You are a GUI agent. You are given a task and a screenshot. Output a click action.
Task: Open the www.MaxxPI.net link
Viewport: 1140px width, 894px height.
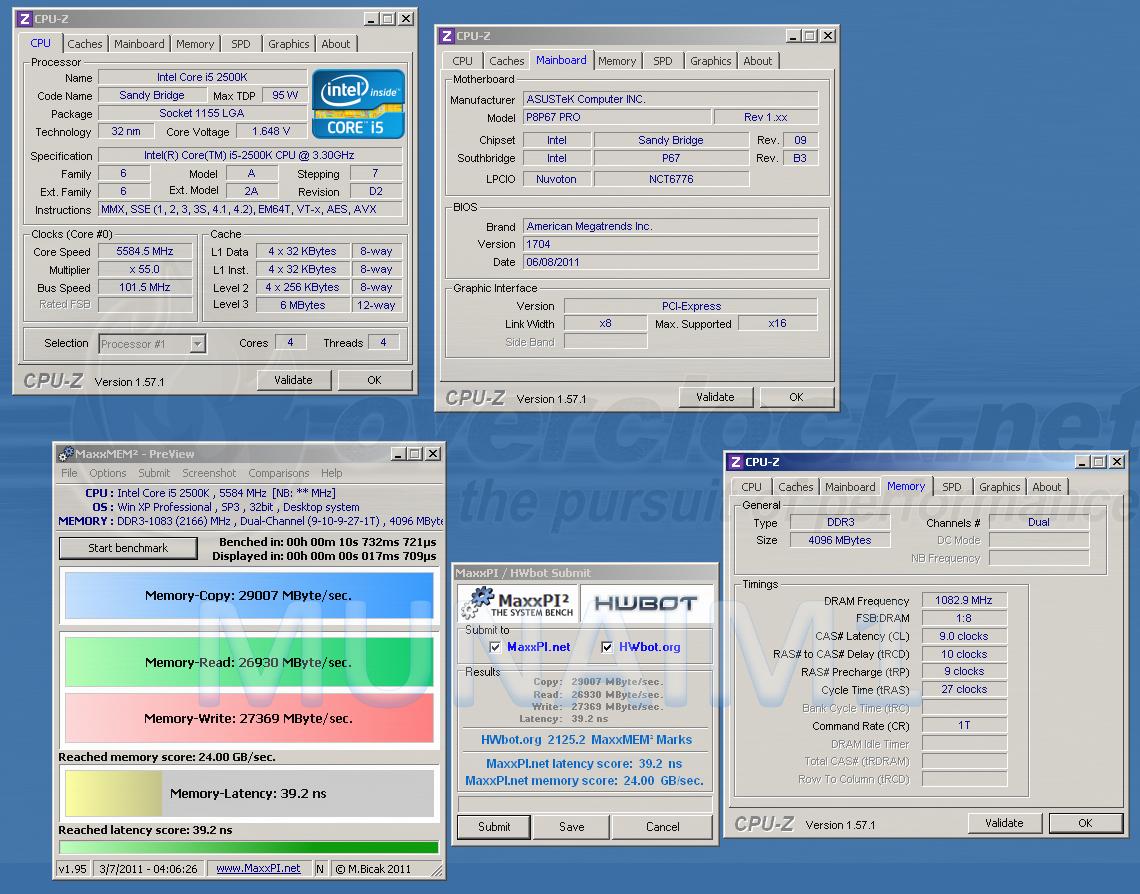point(259,869)
